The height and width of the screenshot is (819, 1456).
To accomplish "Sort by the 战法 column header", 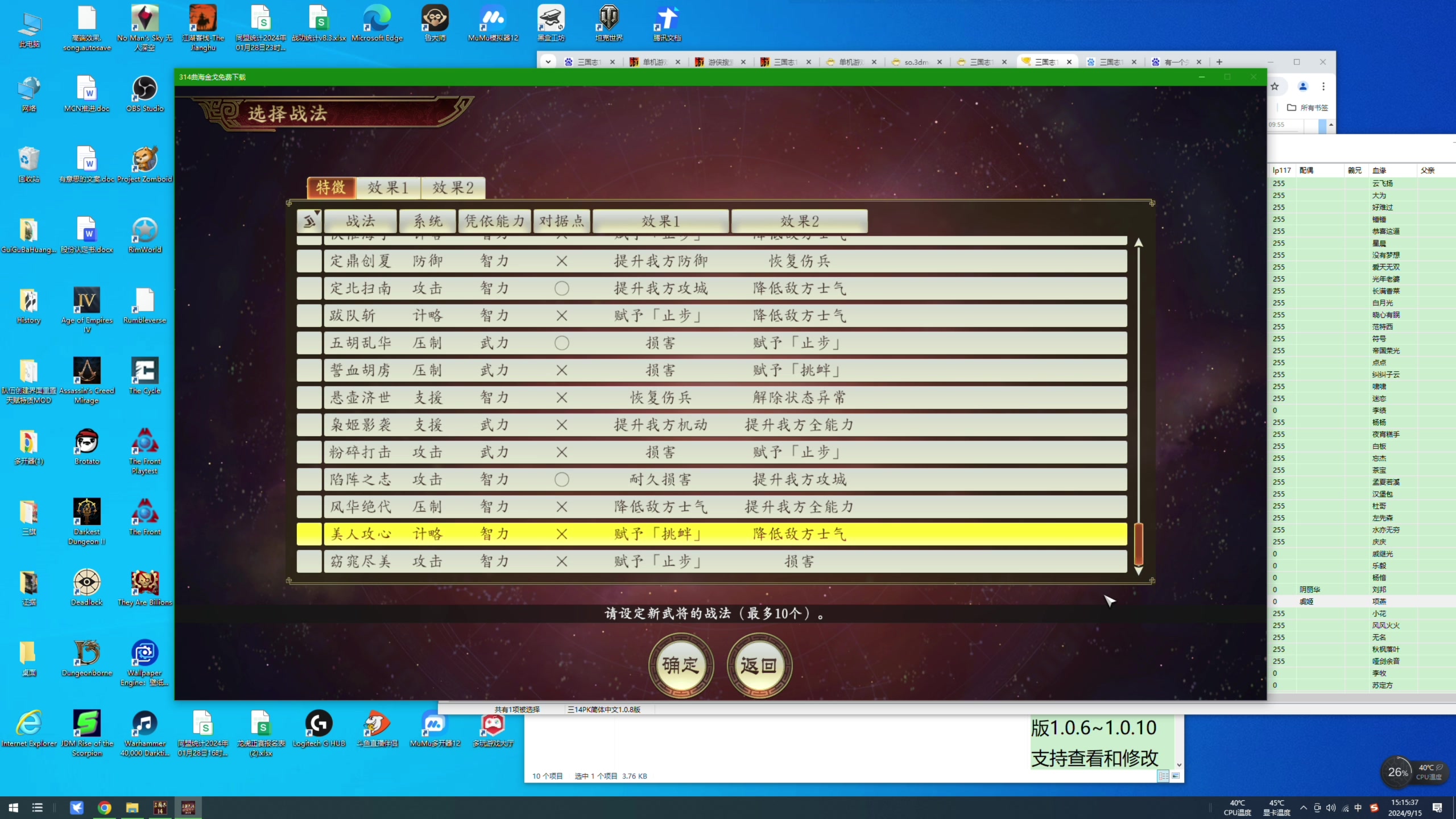I will tap(361, 221).
